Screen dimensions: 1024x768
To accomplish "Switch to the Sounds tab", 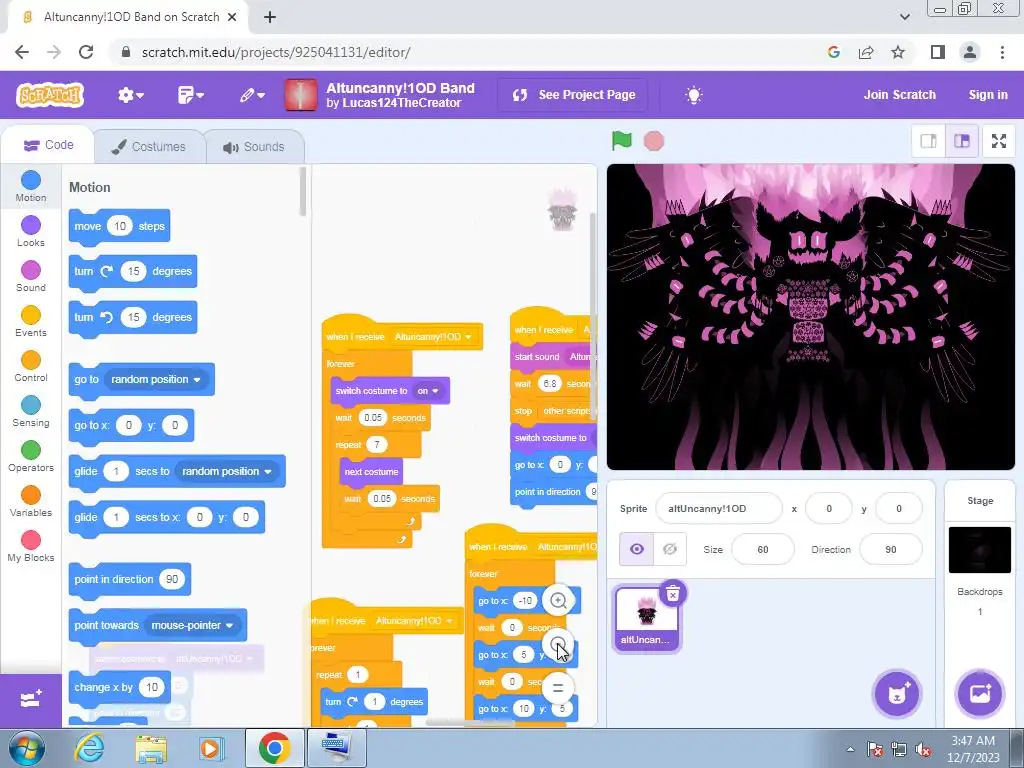I will [254, 146].
